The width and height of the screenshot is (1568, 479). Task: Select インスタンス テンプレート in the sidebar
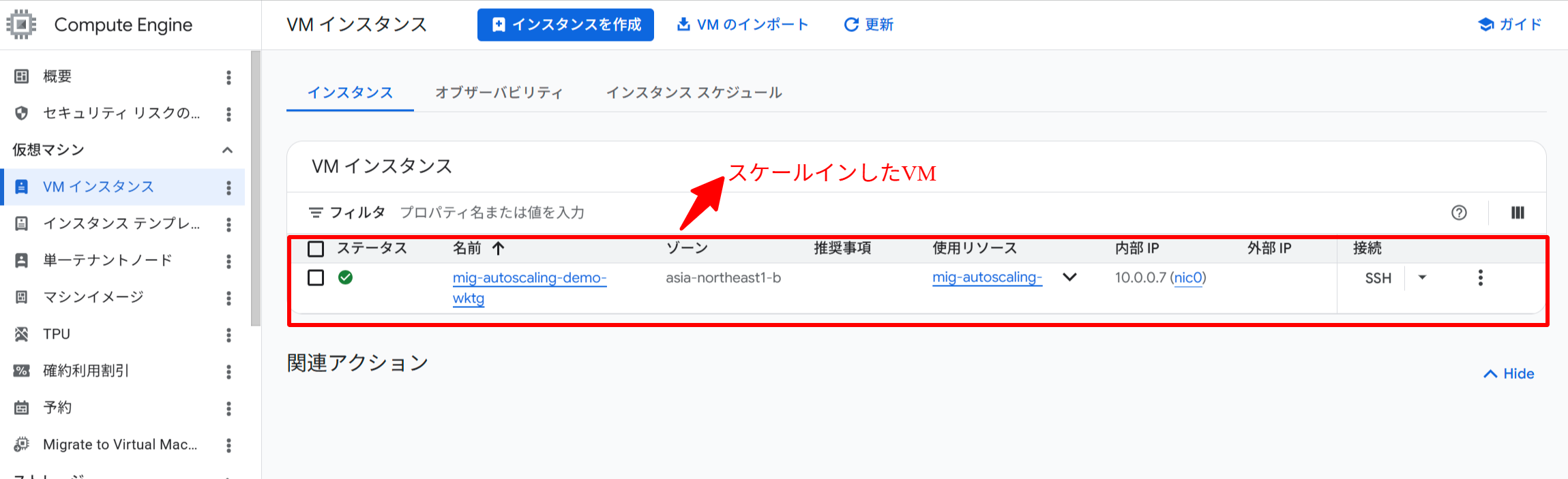(121, 223)
